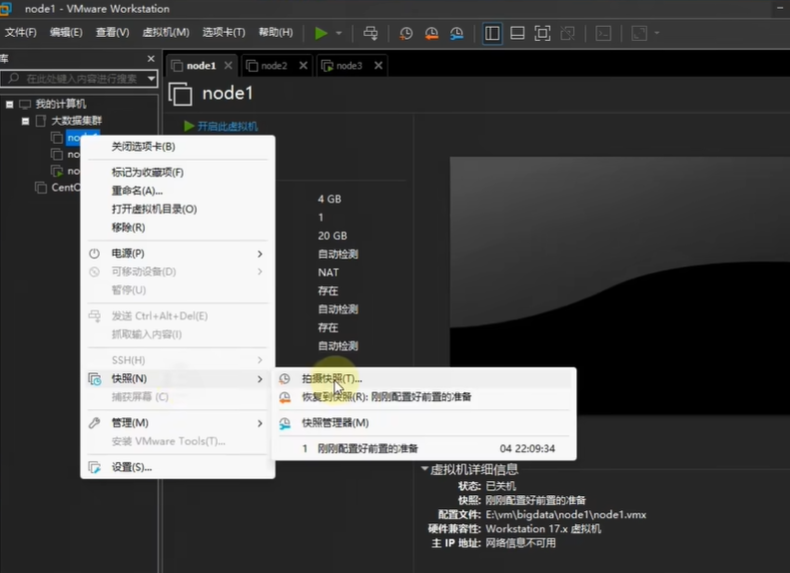Open the 快照(N) submenu entry
Viewport: 790px width, 573px height.
[x=178, y=378]
